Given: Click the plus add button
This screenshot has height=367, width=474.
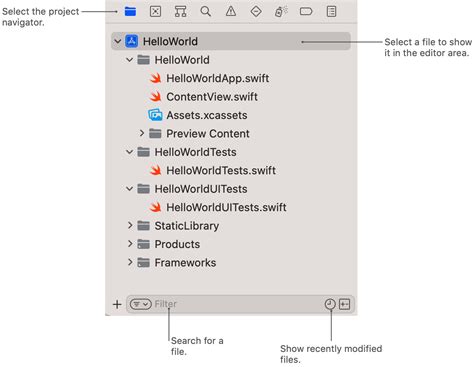Looking at the screenshot, I should pos(117,304).
